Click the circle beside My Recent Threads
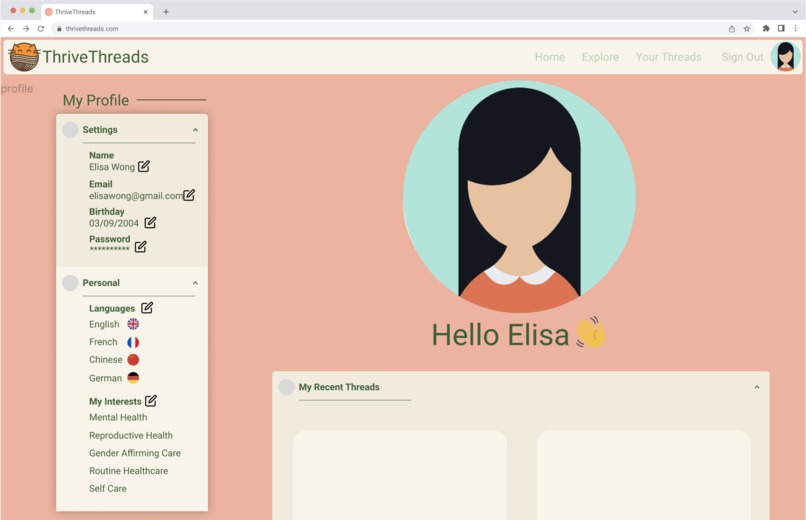806x520 pixels. point(286,387)
